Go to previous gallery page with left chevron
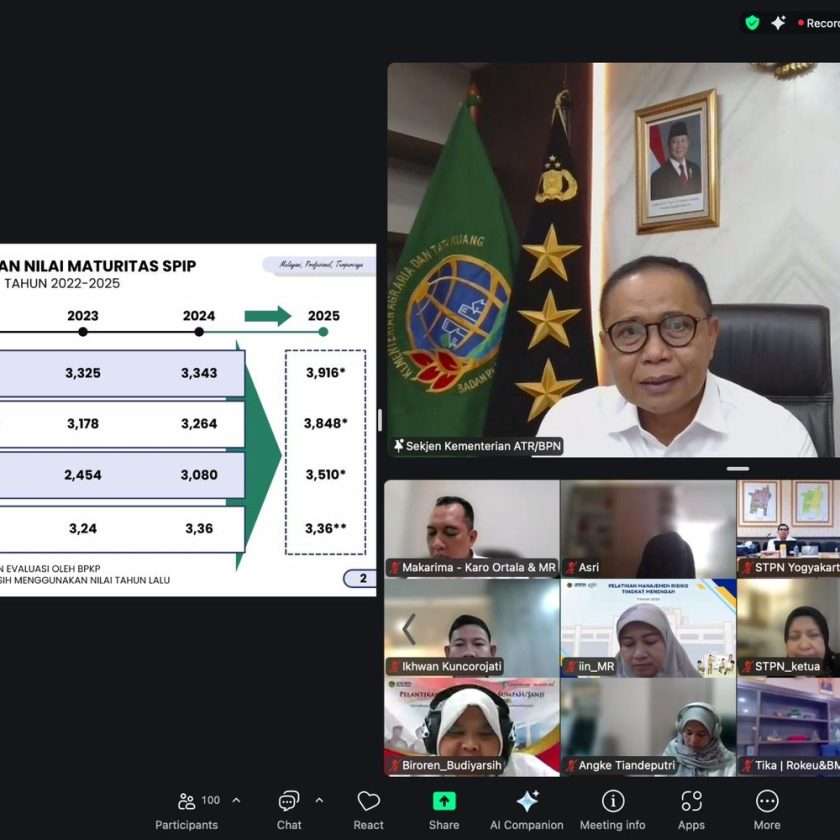The height and width of the screenshot is (840, 840). (x=408, y=628)
